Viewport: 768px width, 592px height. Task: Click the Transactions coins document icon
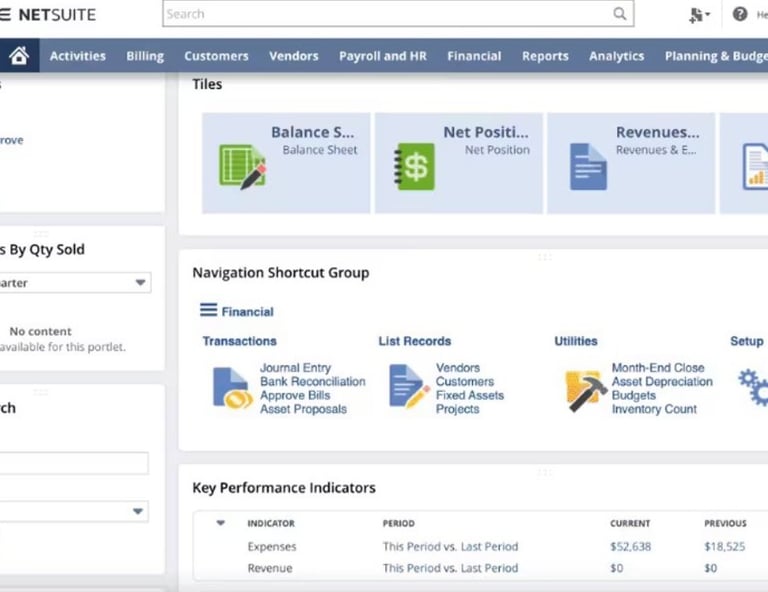(232, 388)
